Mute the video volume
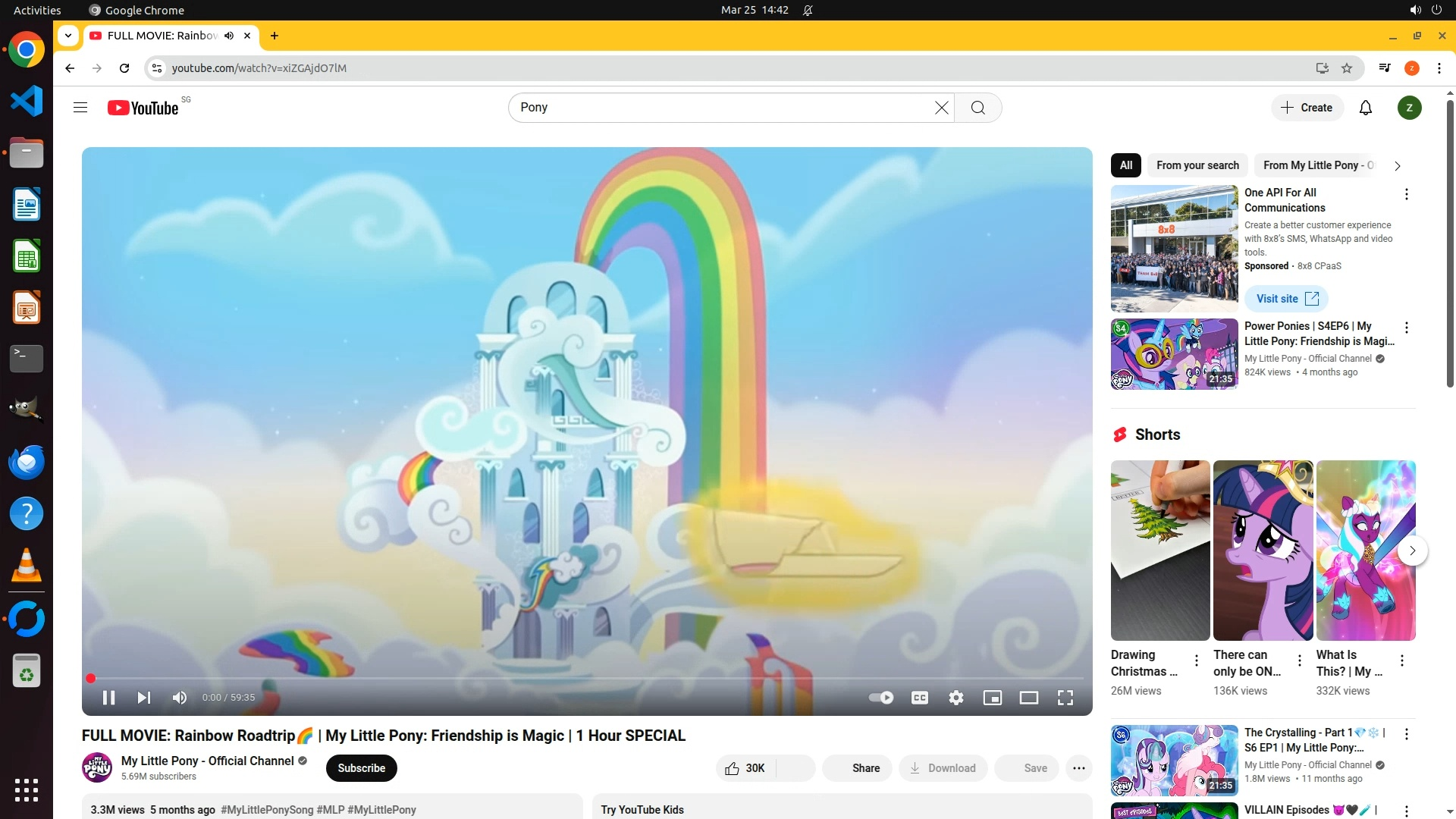The image size is (1456, 819). [180, 698]
